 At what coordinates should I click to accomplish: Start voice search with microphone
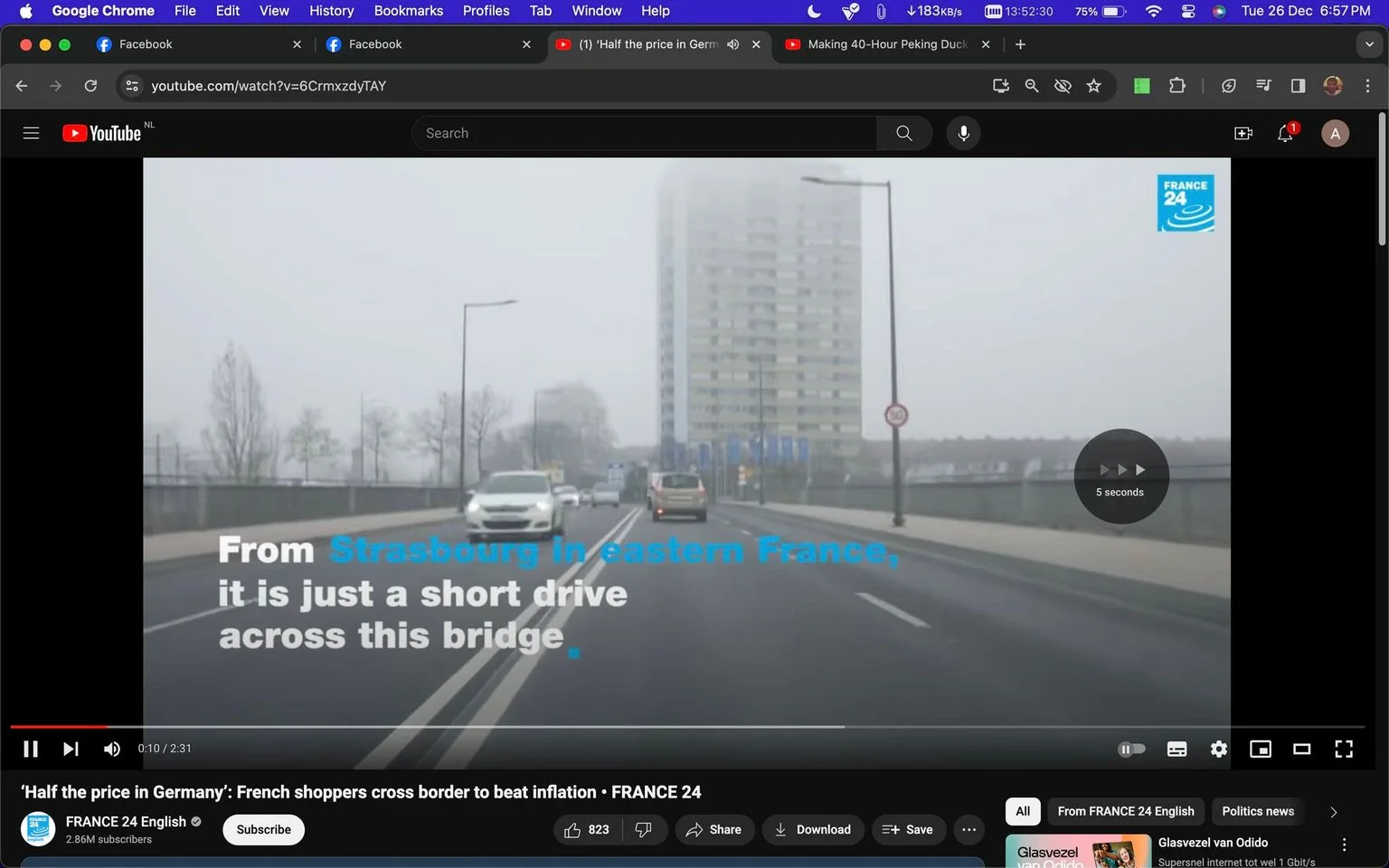[x=964, y=134]
